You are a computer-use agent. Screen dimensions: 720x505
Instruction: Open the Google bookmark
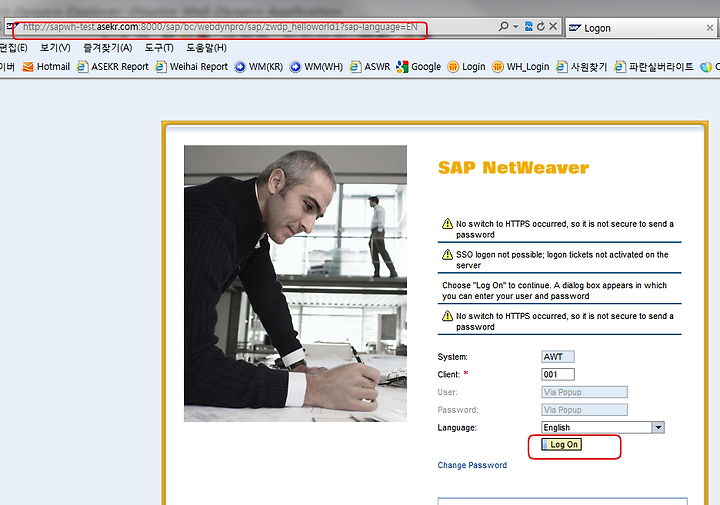(x=418, y=67)
